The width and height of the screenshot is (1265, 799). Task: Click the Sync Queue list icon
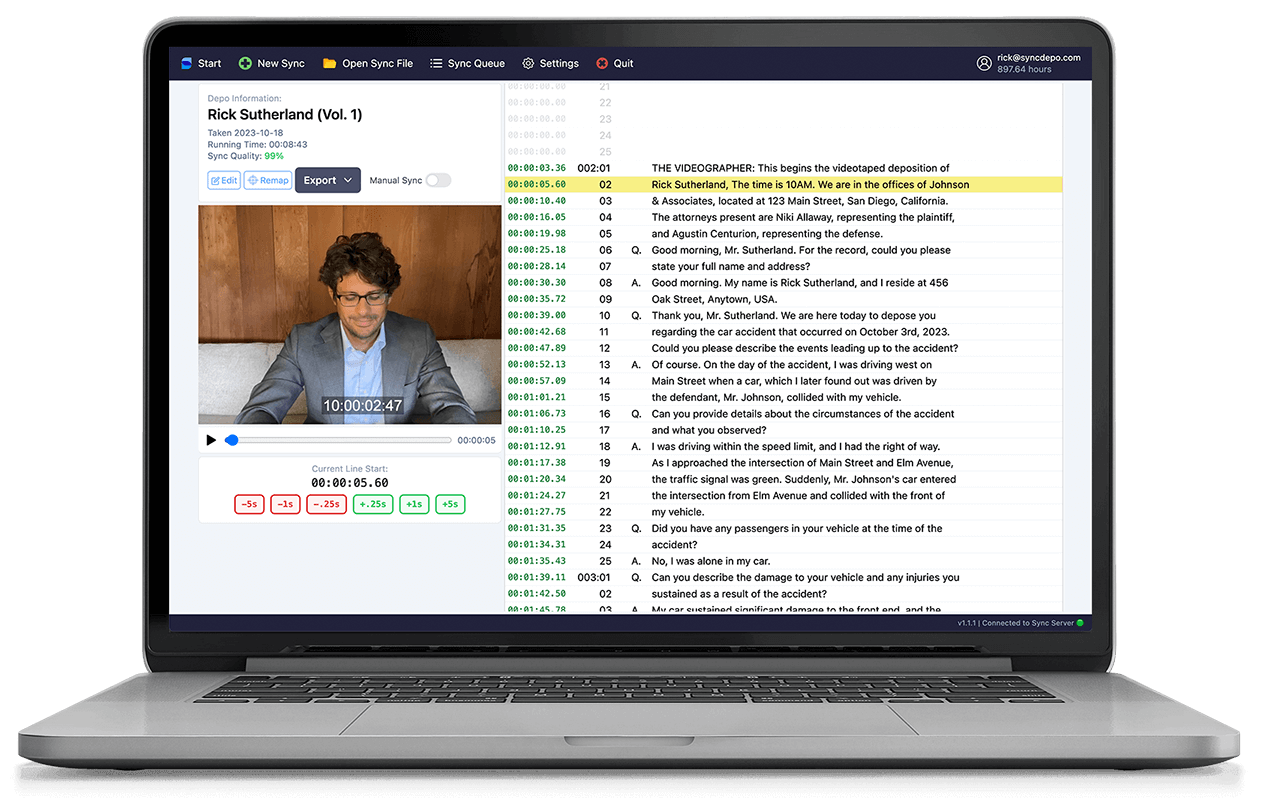tap(437, 63)
